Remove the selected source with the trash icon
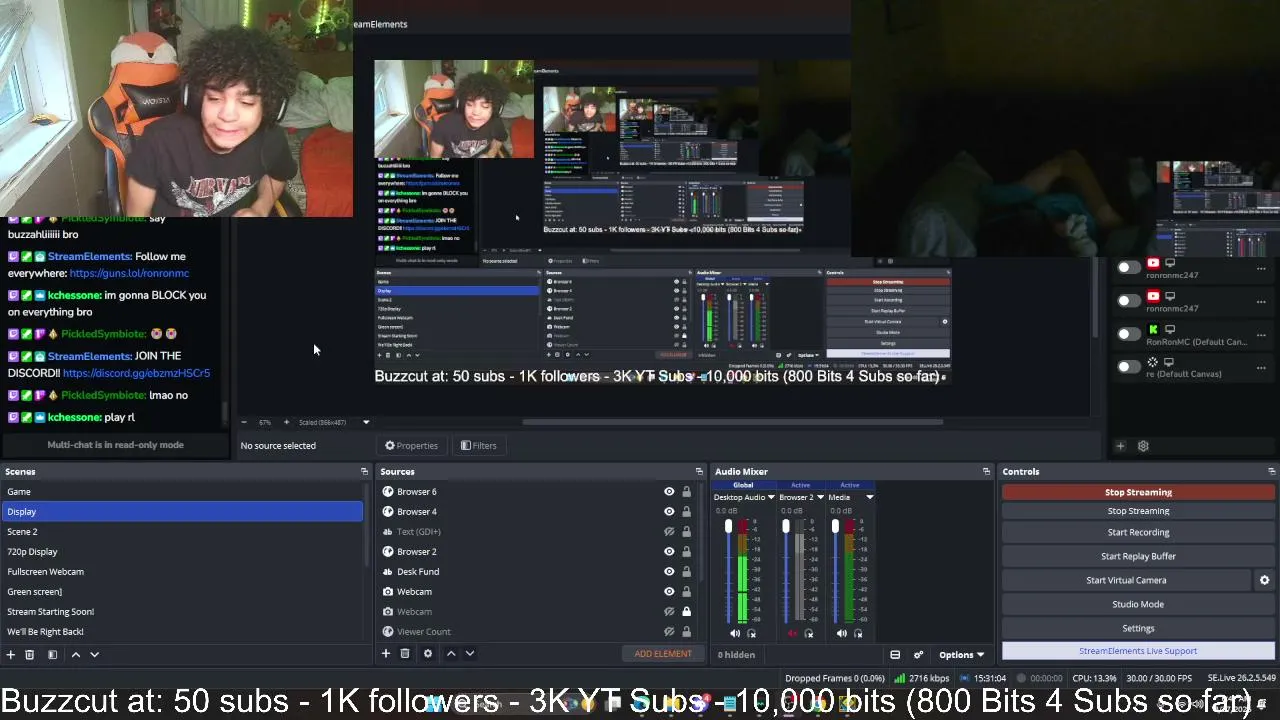1280x720 pixels. click(x=405, y=654)
